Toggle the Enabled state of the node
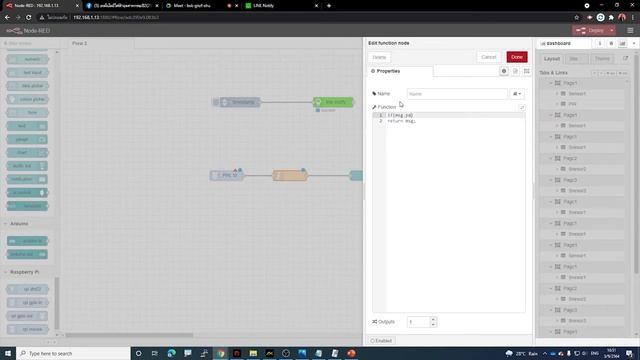Viewport: 640px width, 360px height. 381,340
